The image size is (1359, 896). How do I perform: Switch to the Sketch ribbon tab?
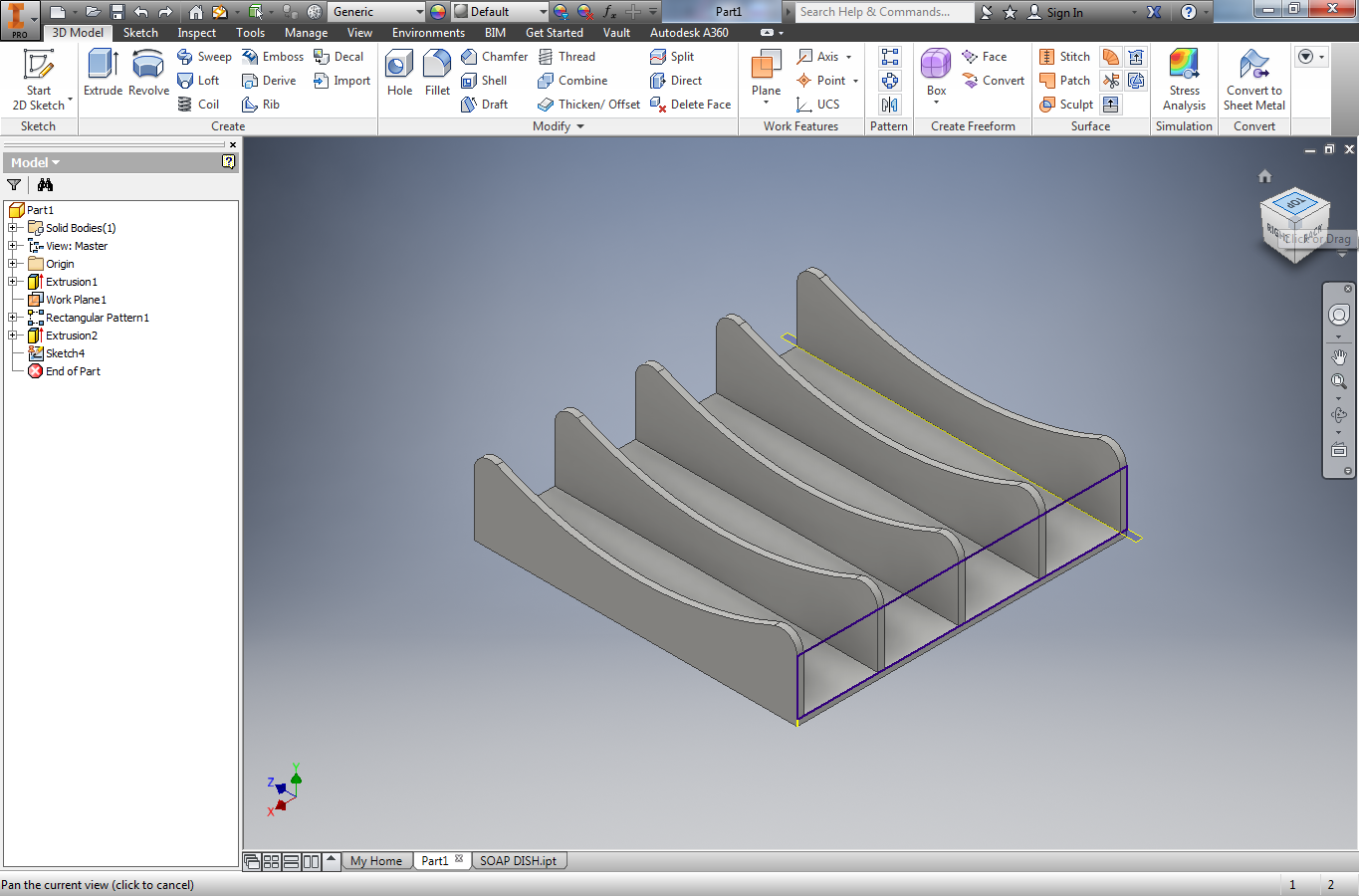tap(140, 33)
